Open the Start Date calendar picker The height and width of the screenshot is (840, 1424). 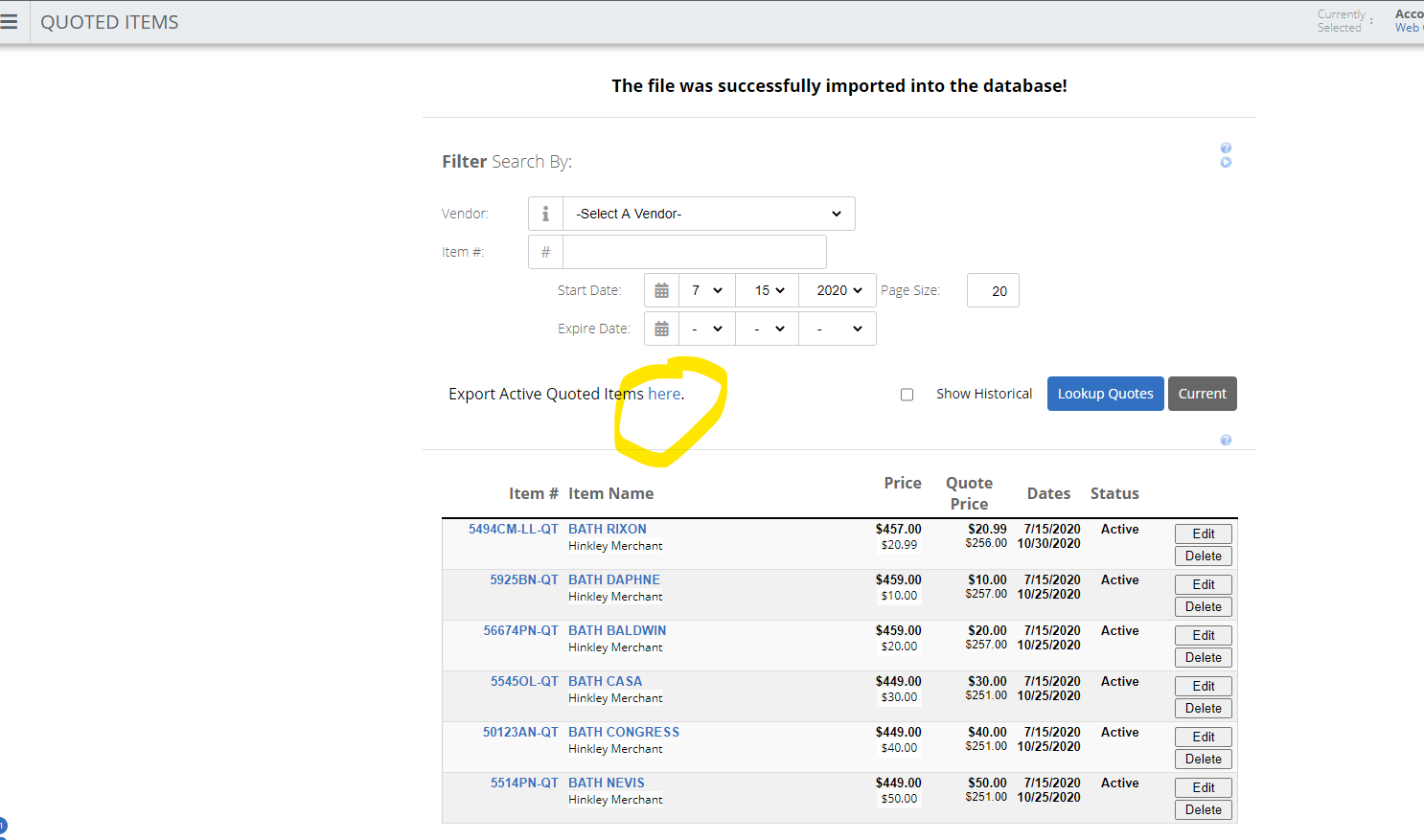point(661,289)
